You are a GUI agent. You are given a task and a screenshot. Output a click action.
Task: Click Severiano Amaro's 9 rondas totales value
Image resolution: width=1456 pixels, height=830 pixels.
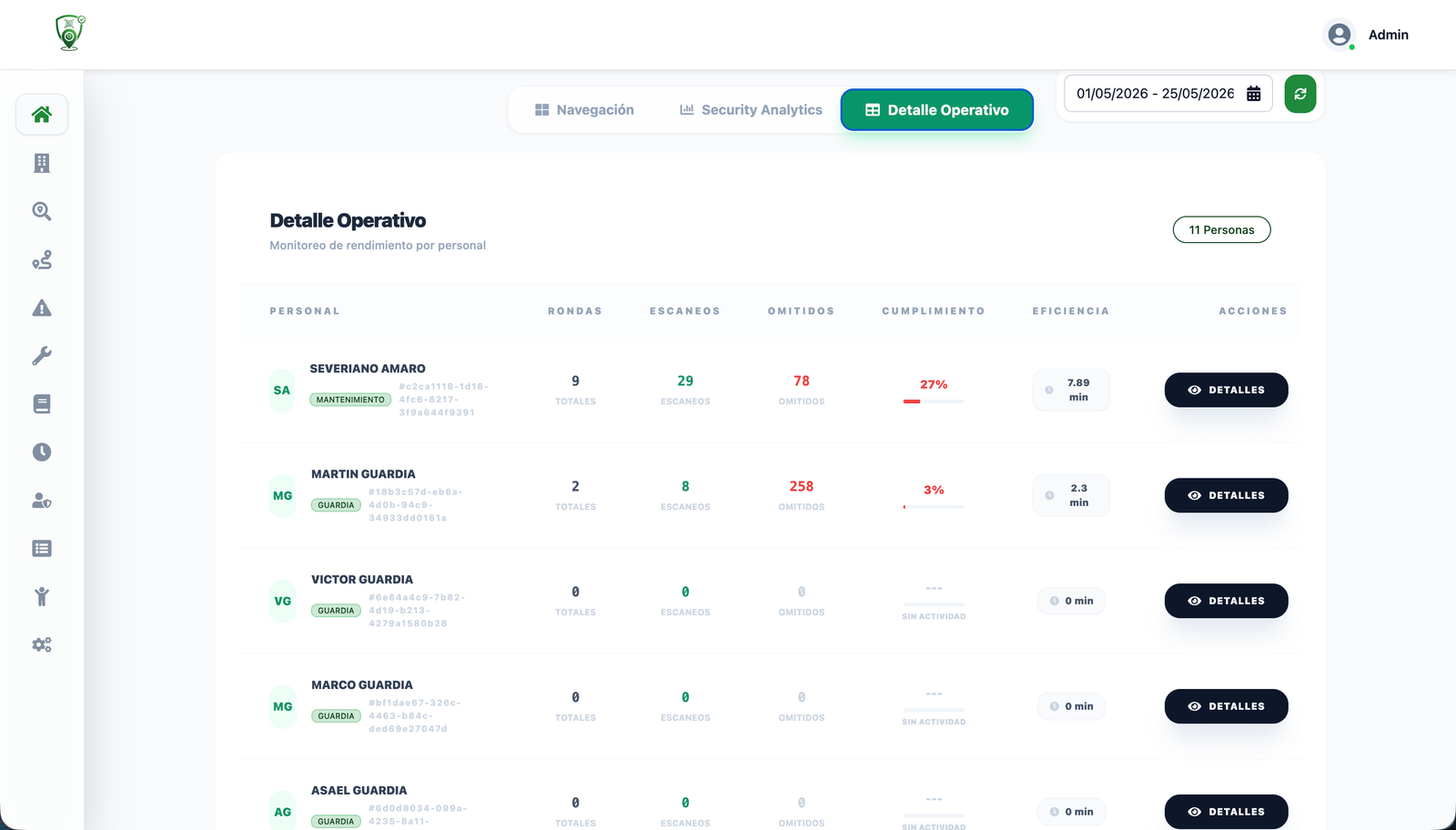click(x=575, y=381)
